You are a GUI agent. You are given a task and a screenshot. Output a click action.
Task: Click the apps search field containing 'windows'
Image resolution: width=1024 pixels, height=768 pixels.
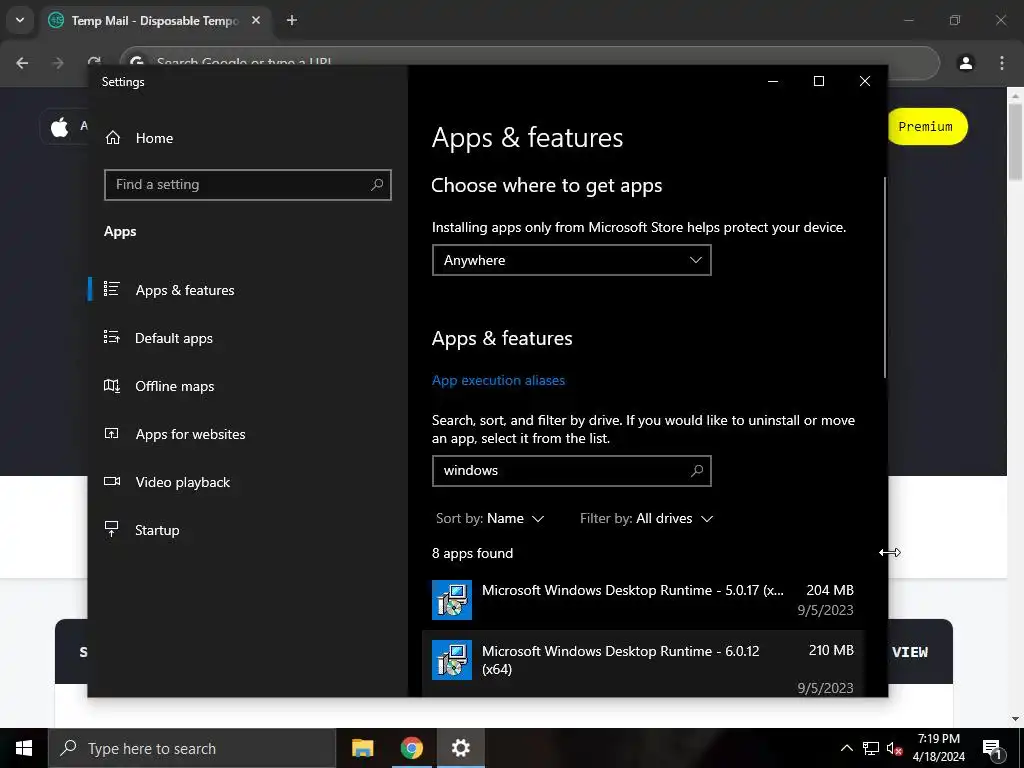[x=571, y=471]
